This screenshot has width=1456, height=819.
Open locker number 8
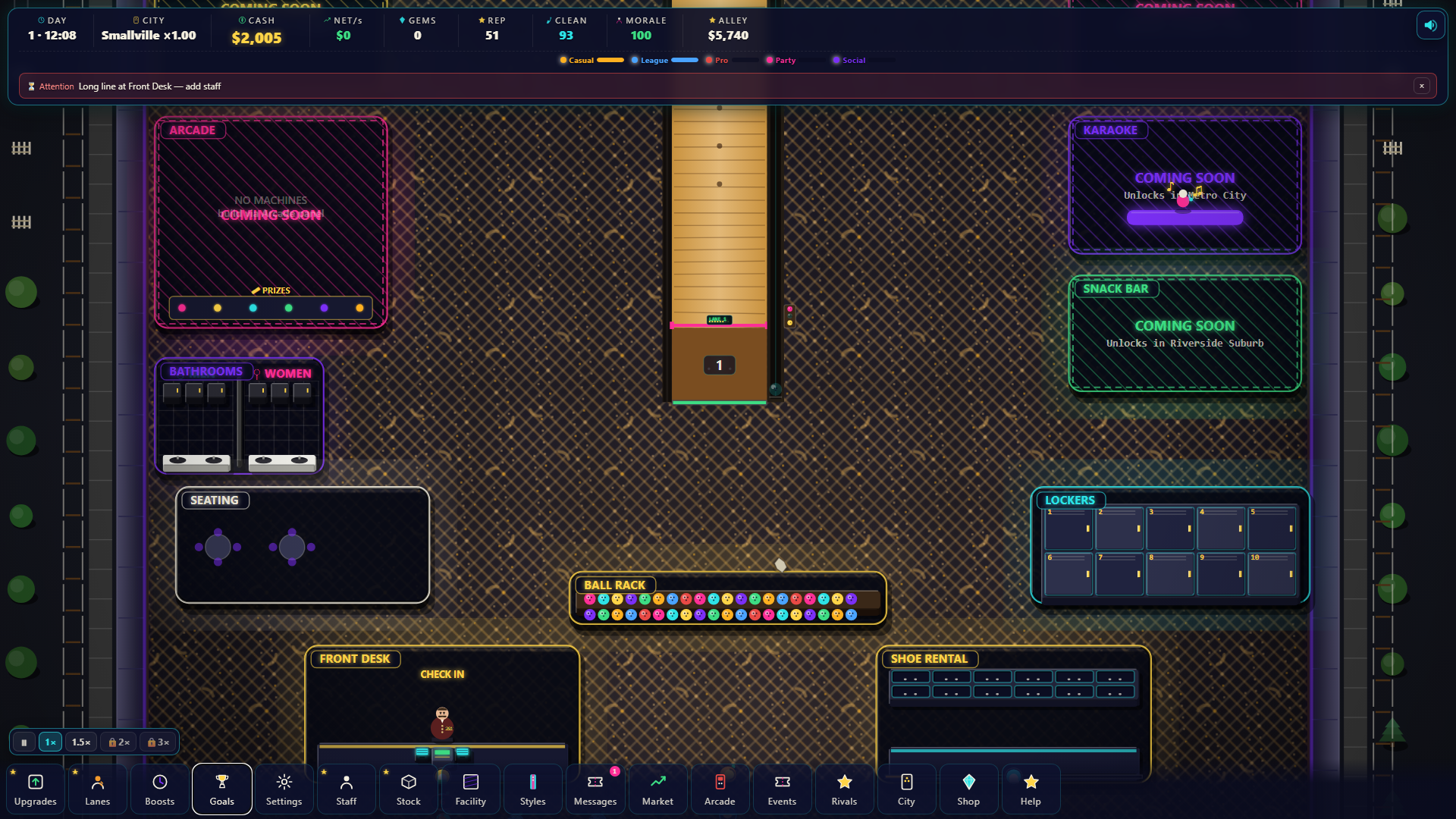point(1170,573)
